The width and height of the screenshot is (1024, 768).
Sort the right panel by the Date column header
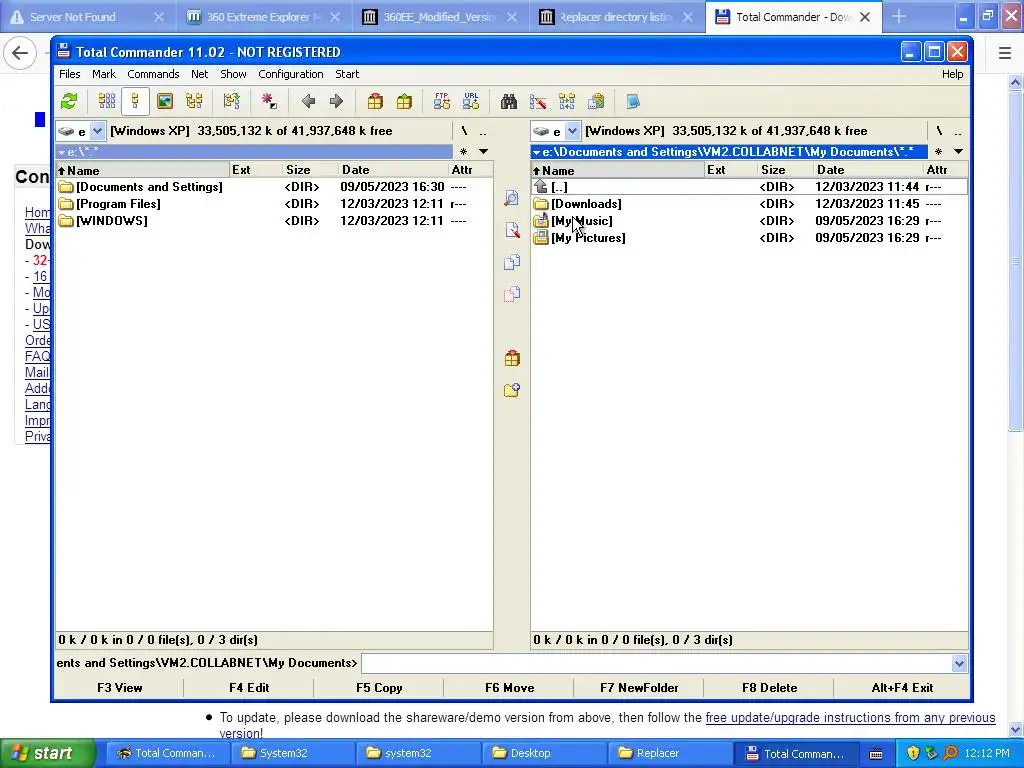(869, 170)
